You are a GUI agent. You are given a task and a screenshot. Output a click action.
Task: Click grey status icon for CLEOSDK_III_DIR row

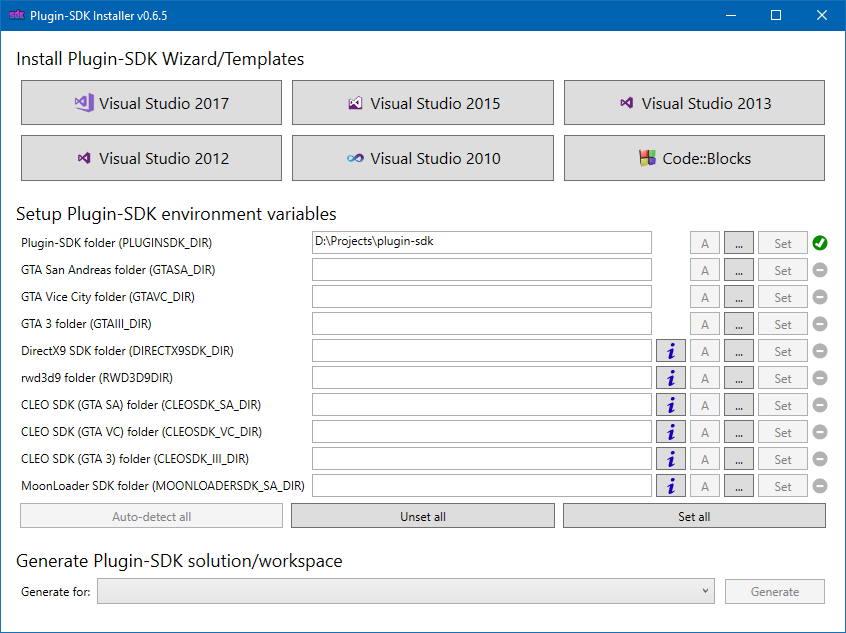[x=820, y=459]
